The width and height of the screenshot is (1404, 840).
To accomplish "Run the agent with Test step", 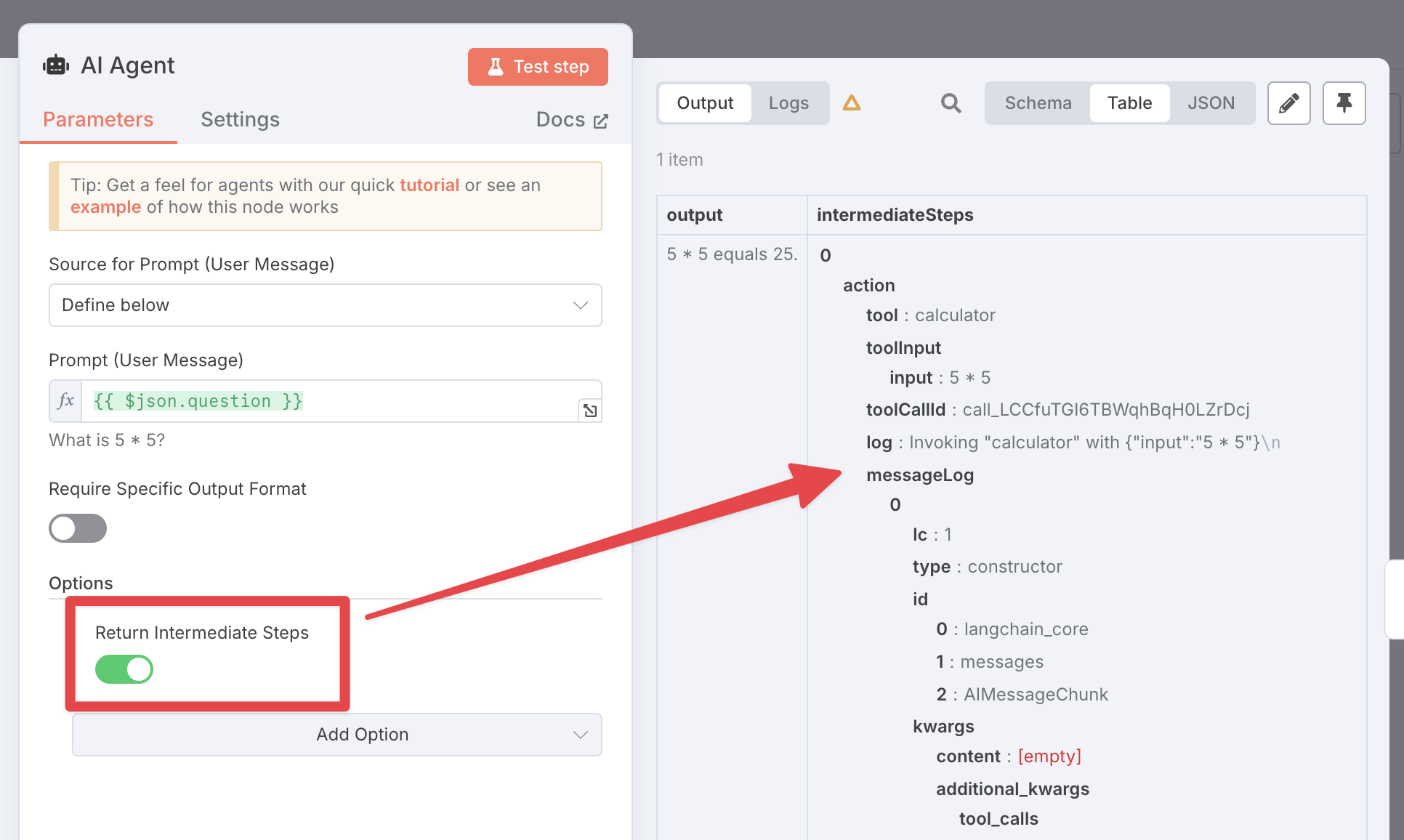I will pos(538,66).
